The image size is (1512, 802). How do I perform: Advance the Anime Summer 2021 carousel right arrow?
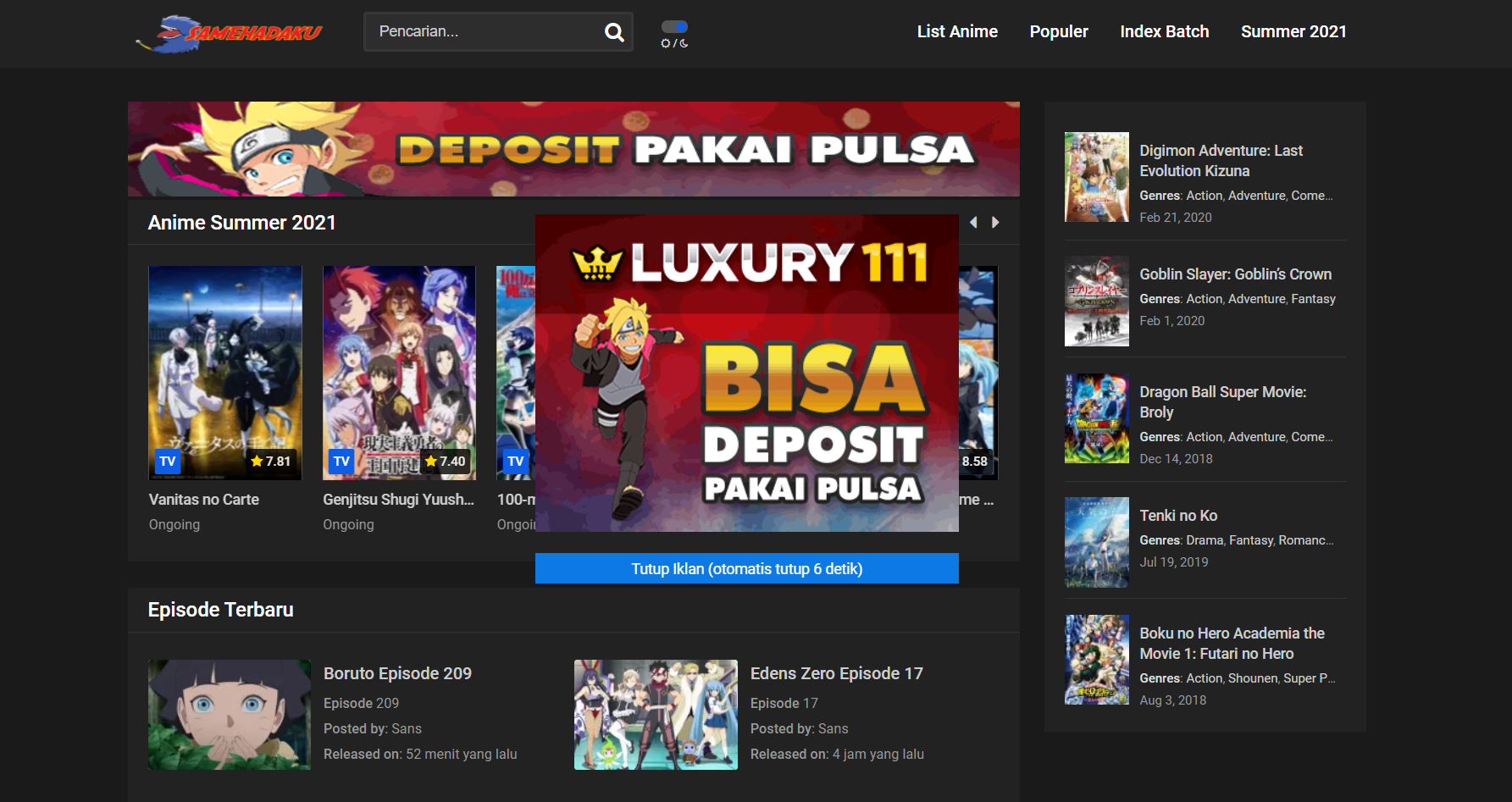click(995, 222)
